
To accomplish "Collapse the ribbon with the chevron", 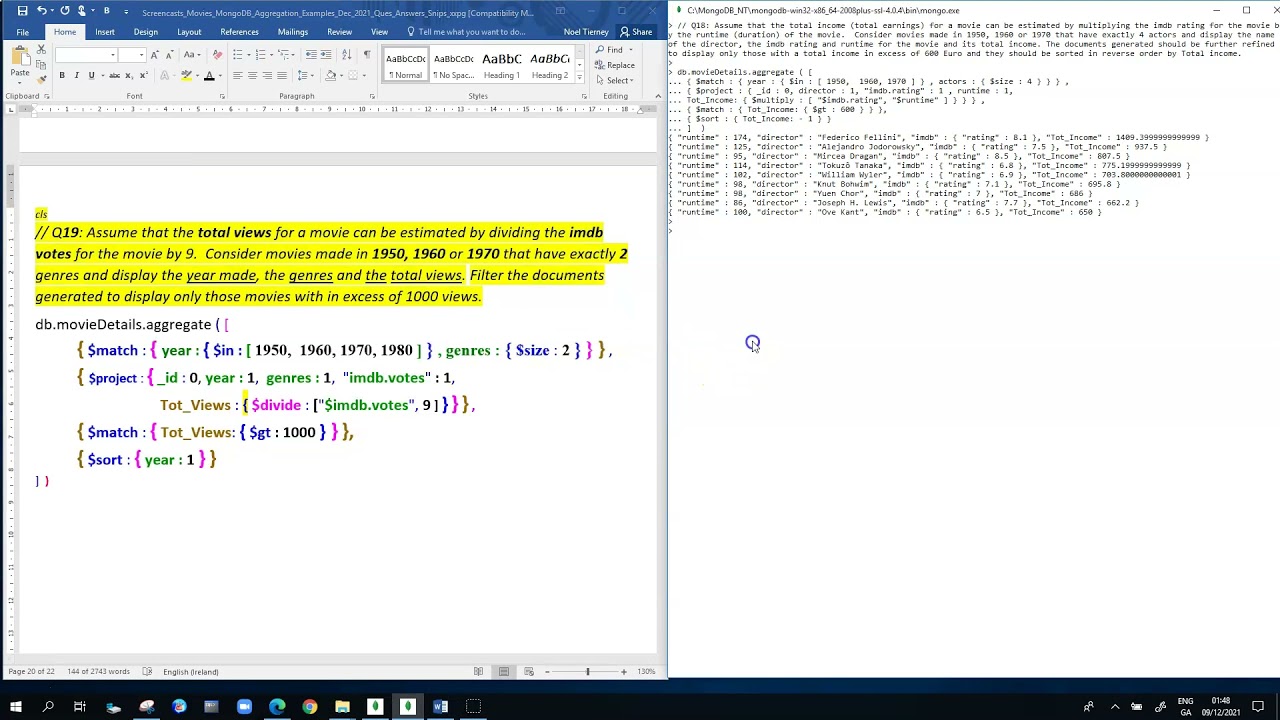I will (658, 96).
